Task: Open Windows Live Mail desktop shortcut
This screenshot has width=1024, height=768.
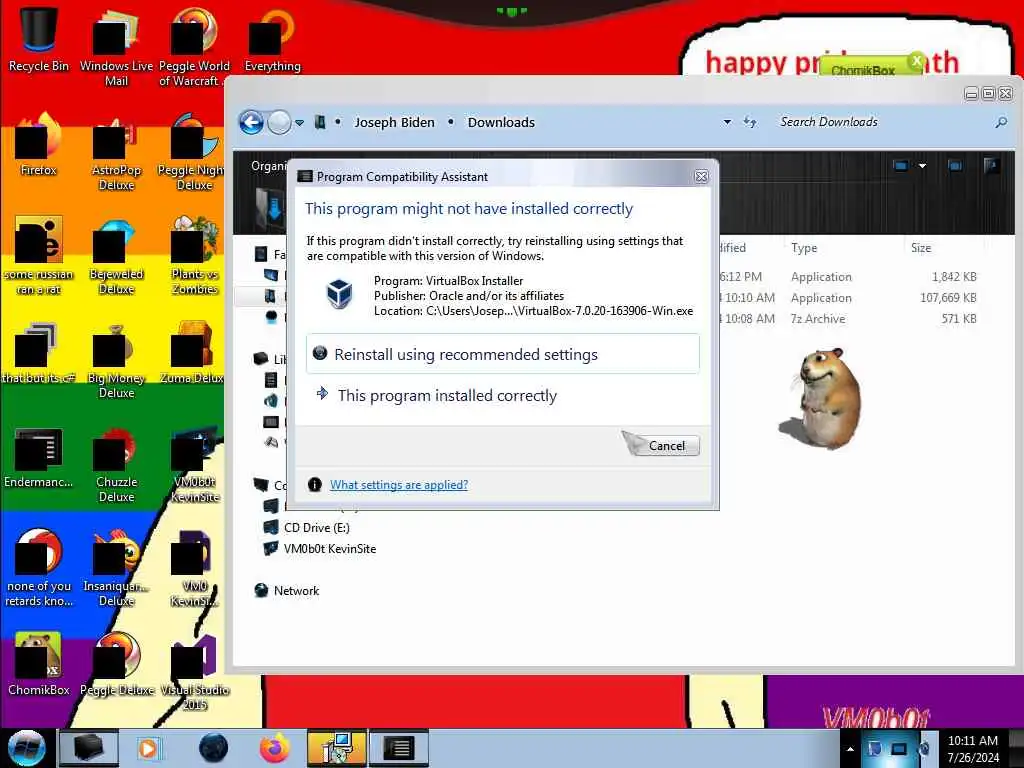Action: point(116,47)
